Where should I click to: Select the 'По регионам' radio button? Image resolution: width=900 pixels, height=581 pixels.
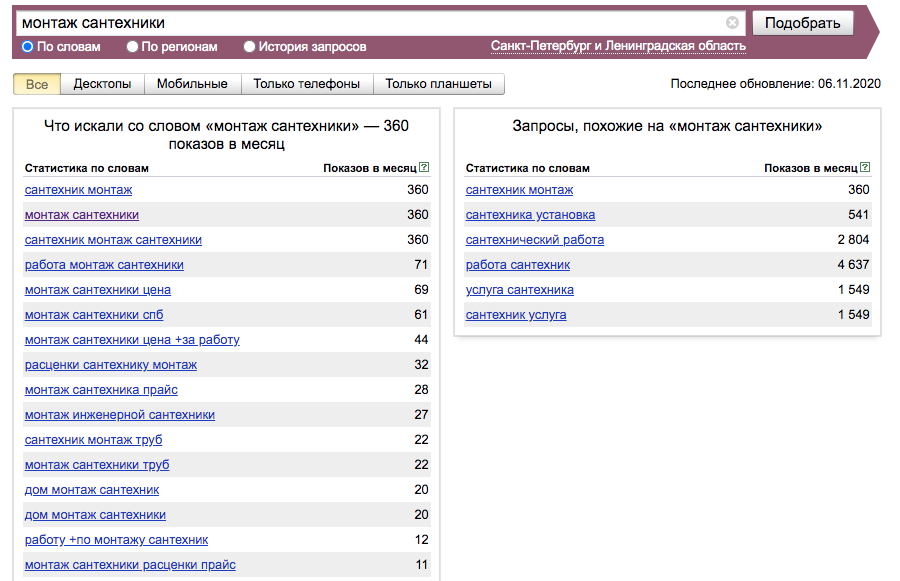pyautogui.click(x=133, y=47)
